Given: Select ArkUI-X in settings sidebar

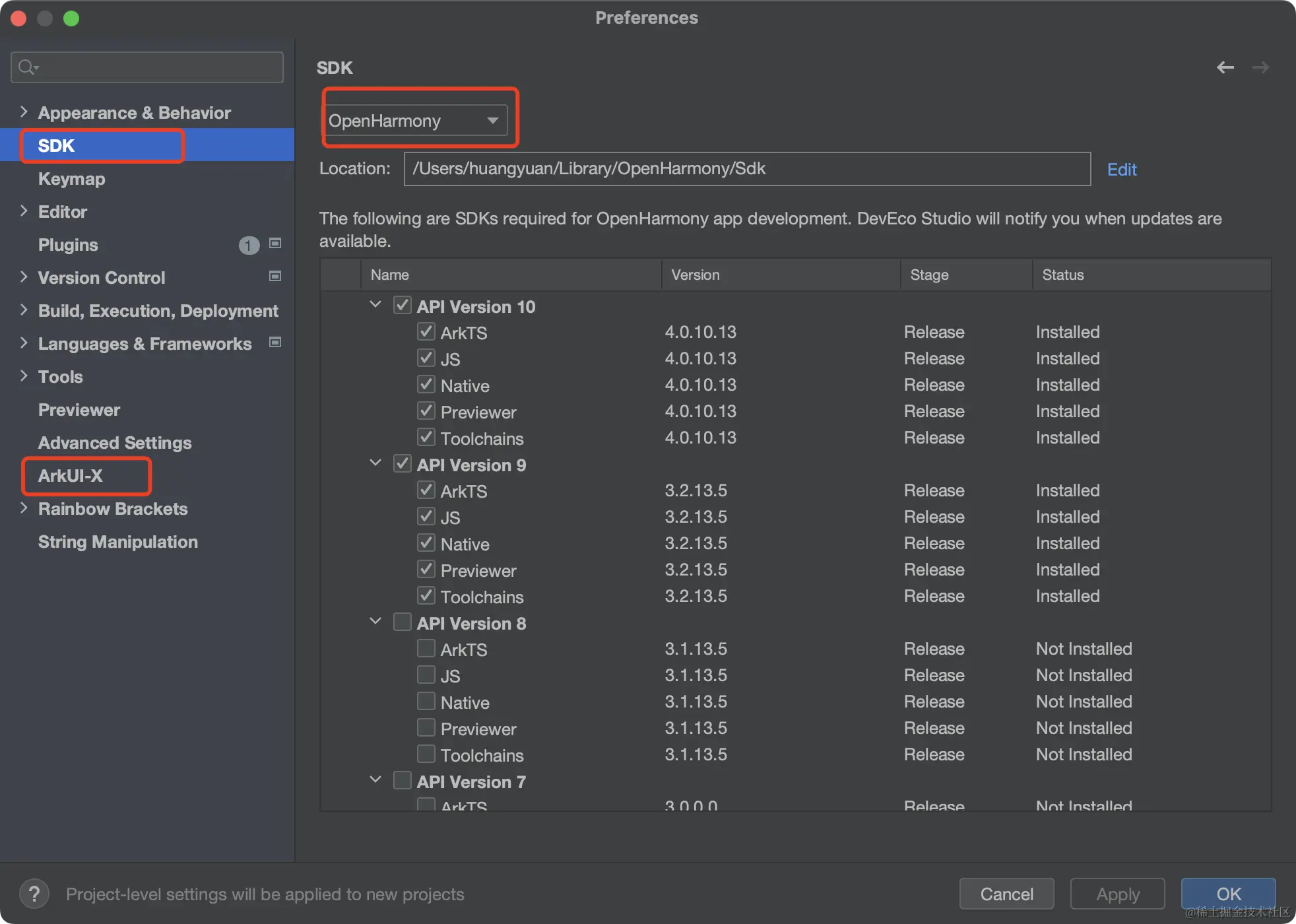Looking at the screenshot, I should tap(71, 476).
